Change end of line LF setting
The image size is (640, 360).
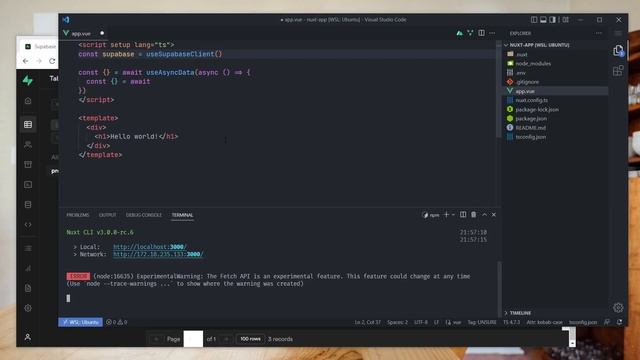pos(436,322)
